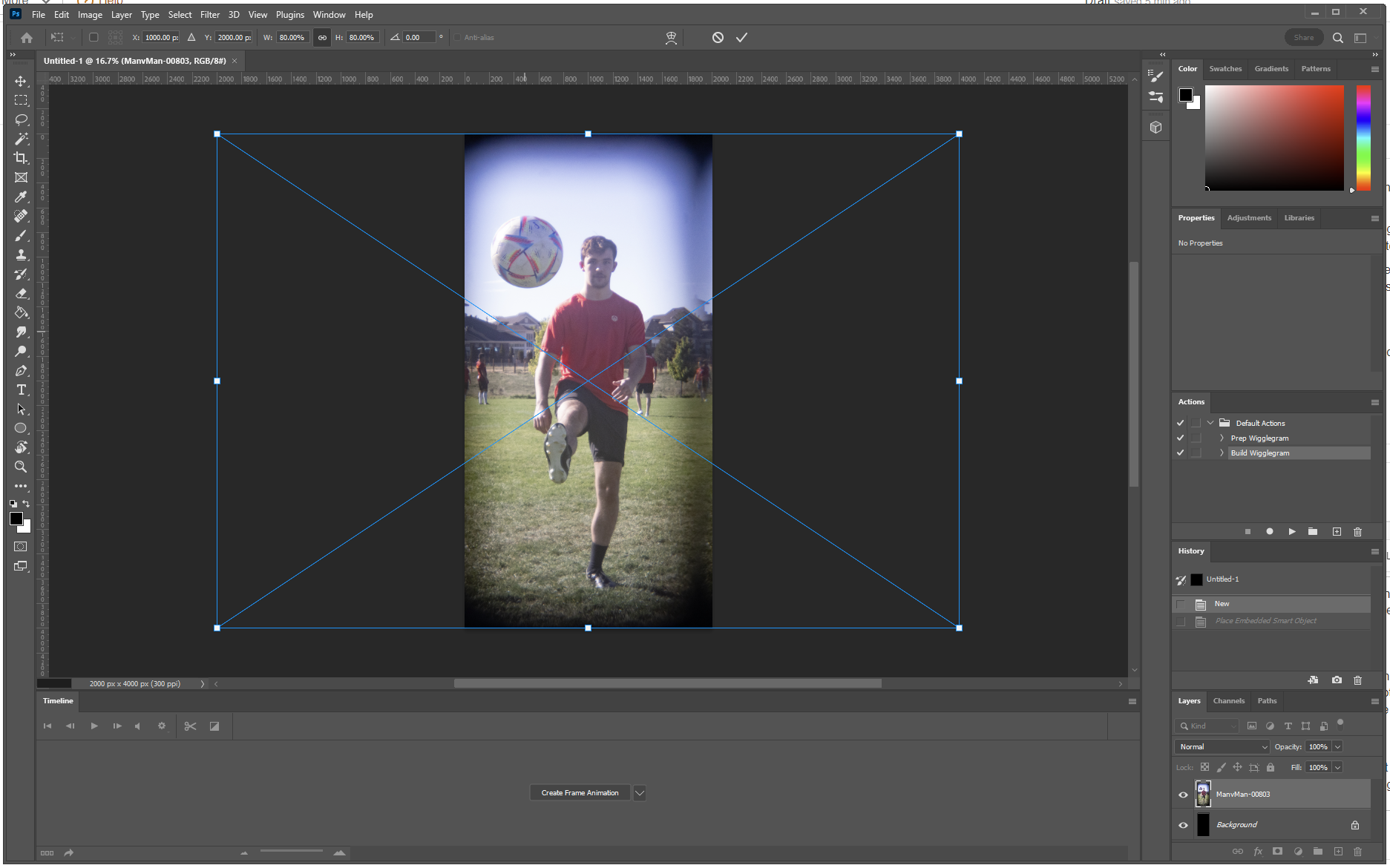Screen dimensions: 1390x868
Task: Toggle the maintain aspect ratio link
Action: pyautogui.click(x=322, y=37)
